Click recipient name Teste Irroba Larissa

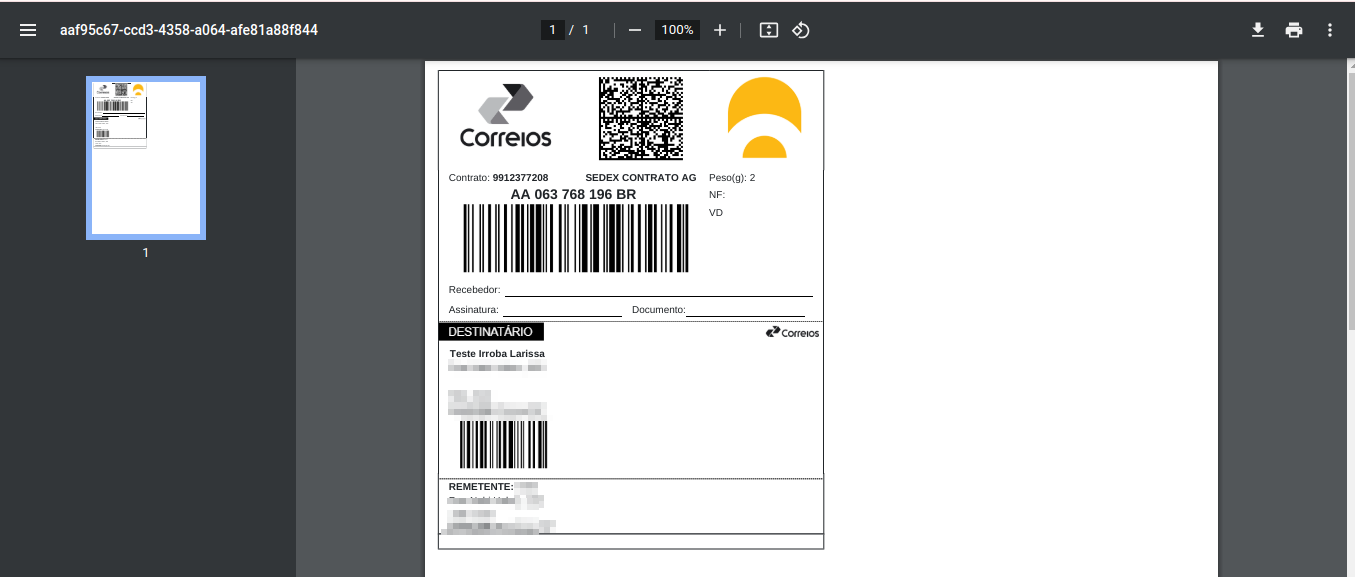coord(497,354)
